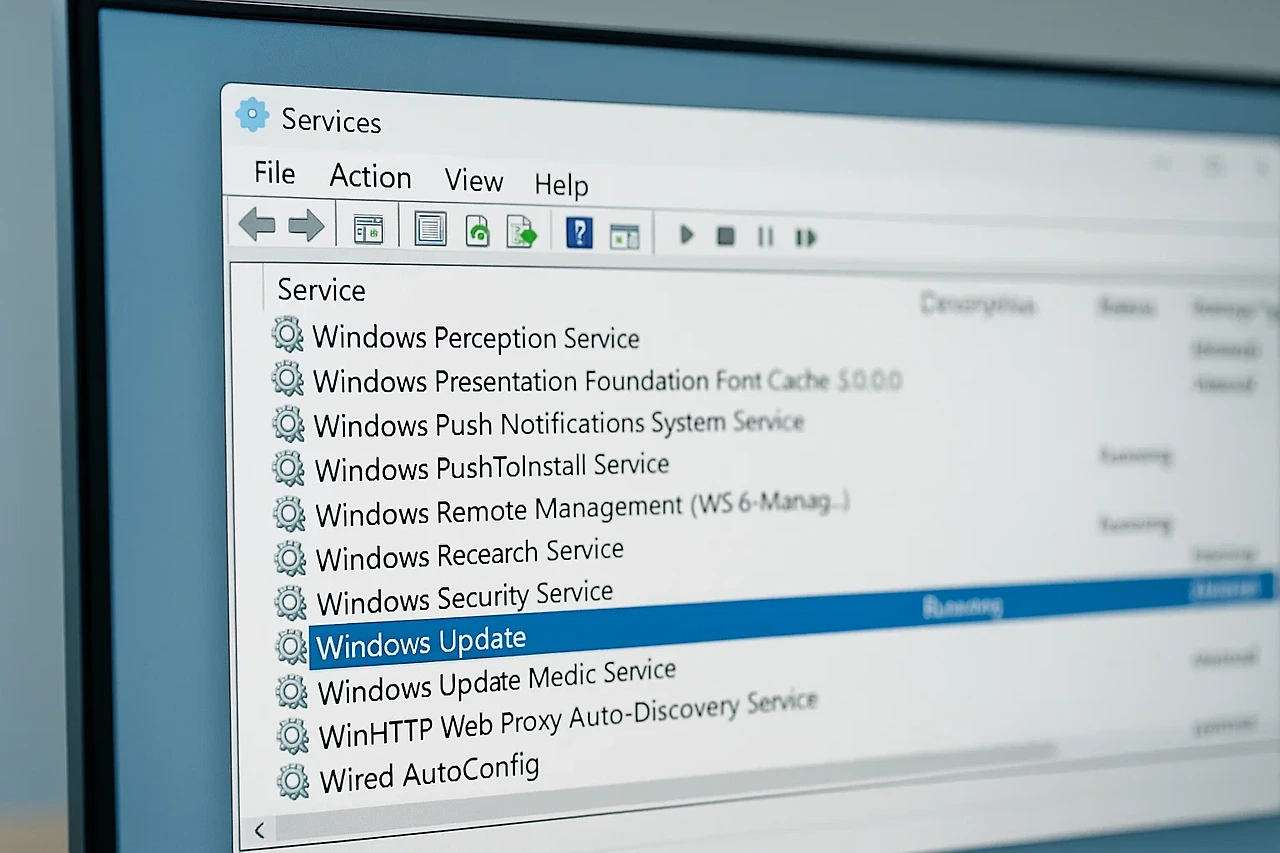Stop the service with the square icon

pos(726,236)
